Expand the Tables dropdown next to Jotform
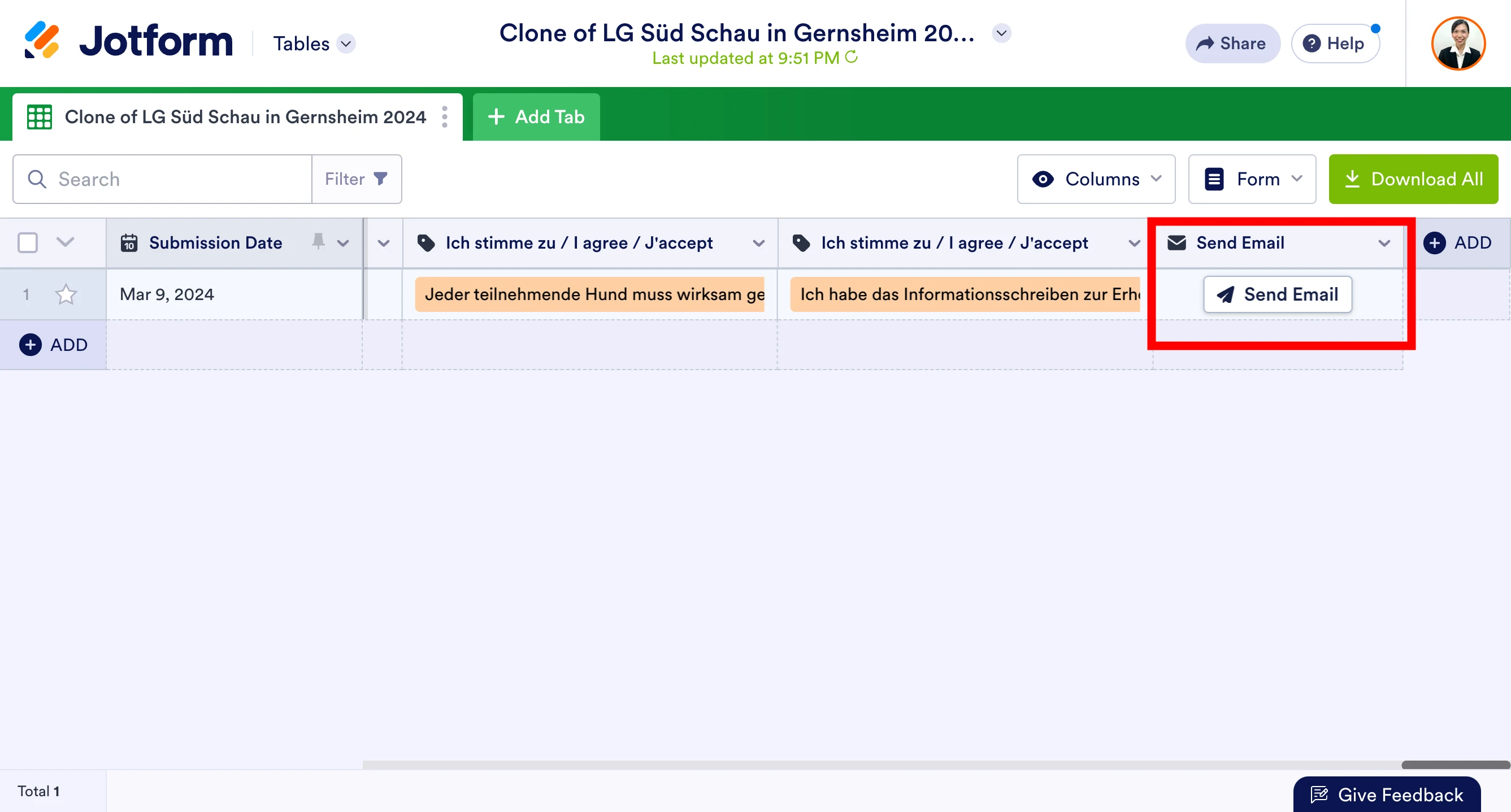1511x812 pixels. click(346, 44)
